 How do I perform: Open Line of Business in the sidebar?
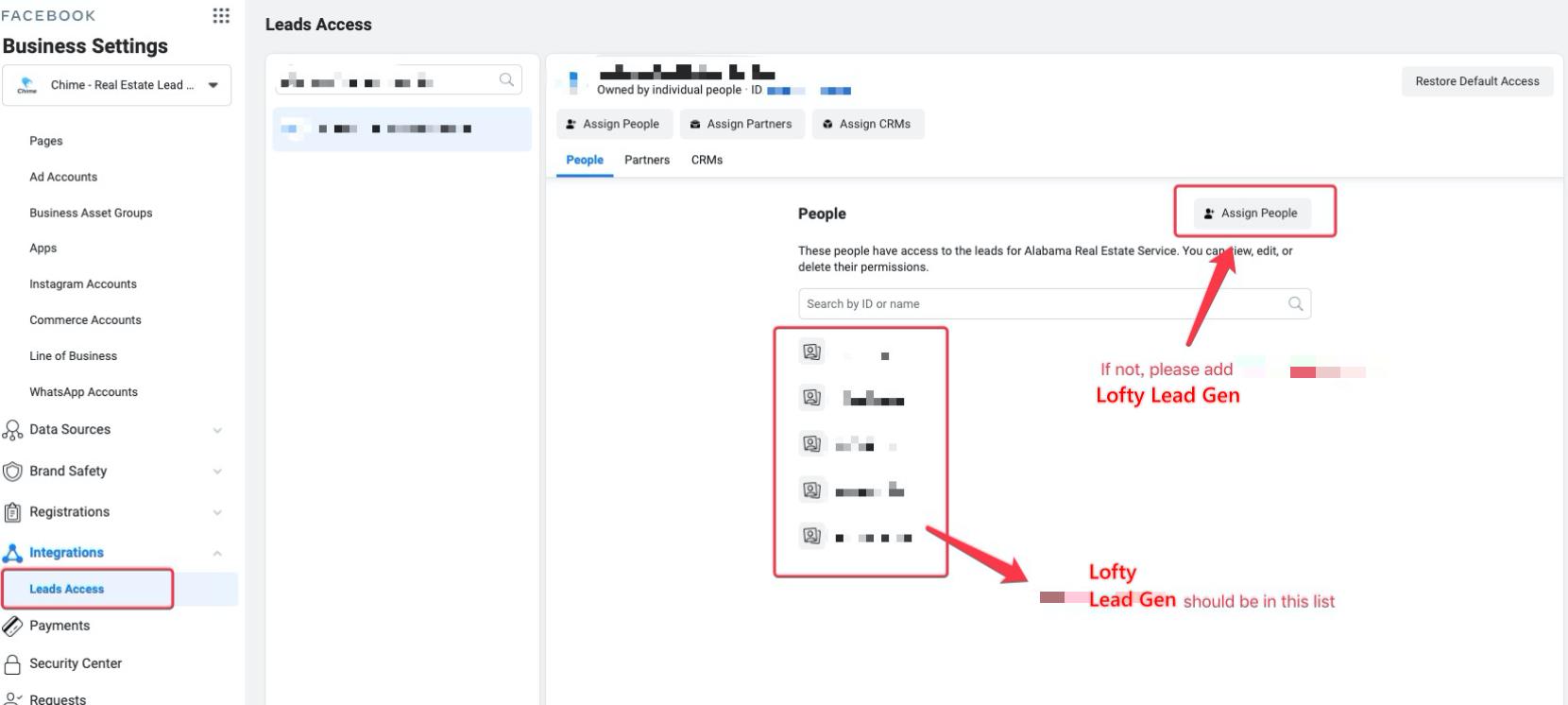click(x=74, y=355)
